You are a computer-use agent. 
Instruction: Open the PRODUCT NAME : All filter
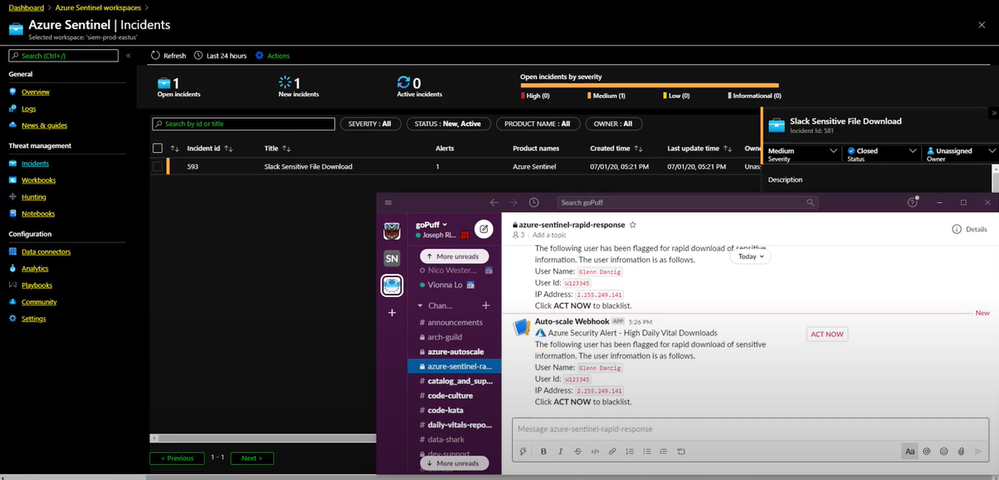[x=537, y=124]
